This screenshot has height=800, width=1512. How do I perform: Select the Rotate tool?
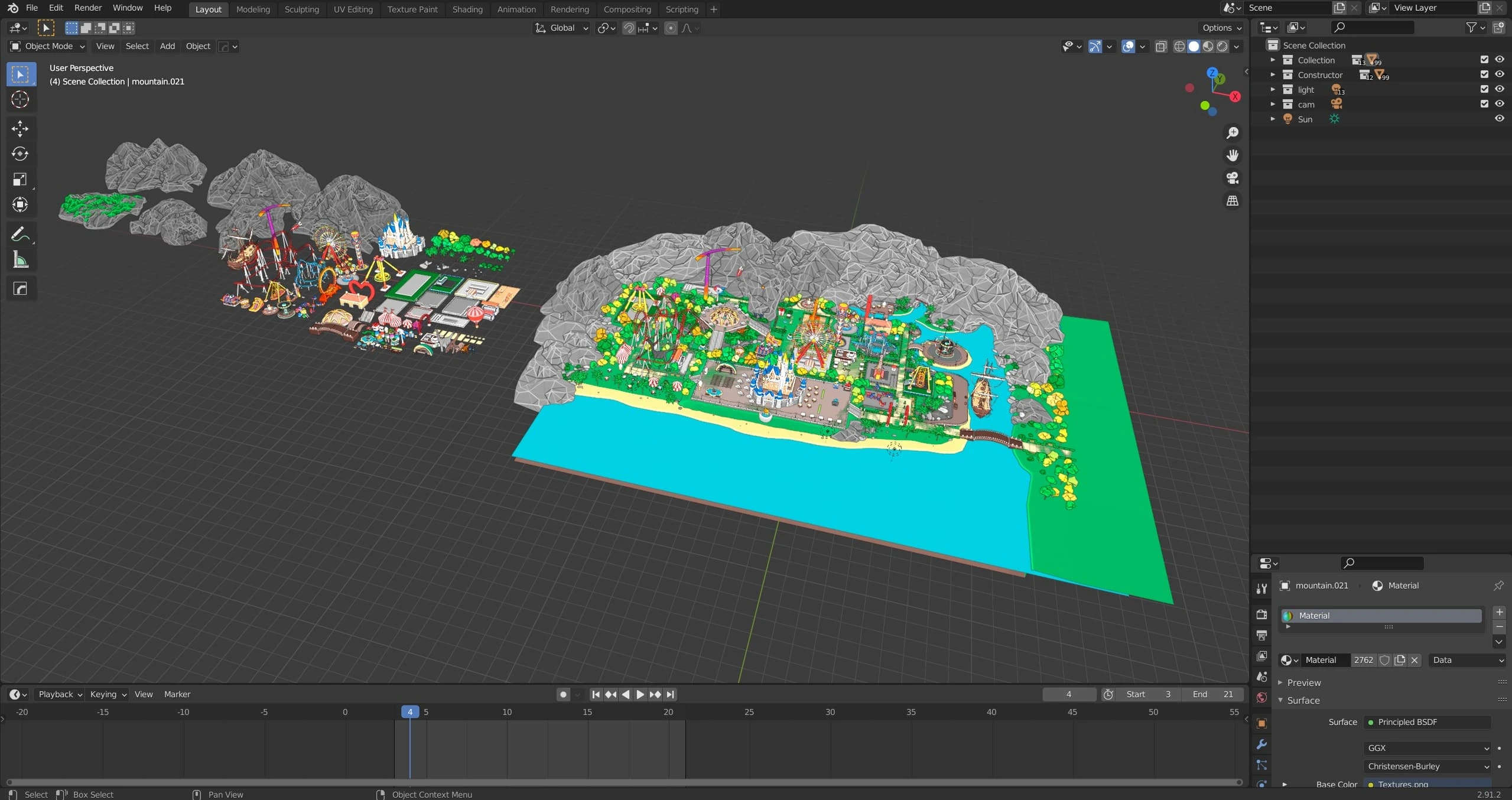pos(20,154)
